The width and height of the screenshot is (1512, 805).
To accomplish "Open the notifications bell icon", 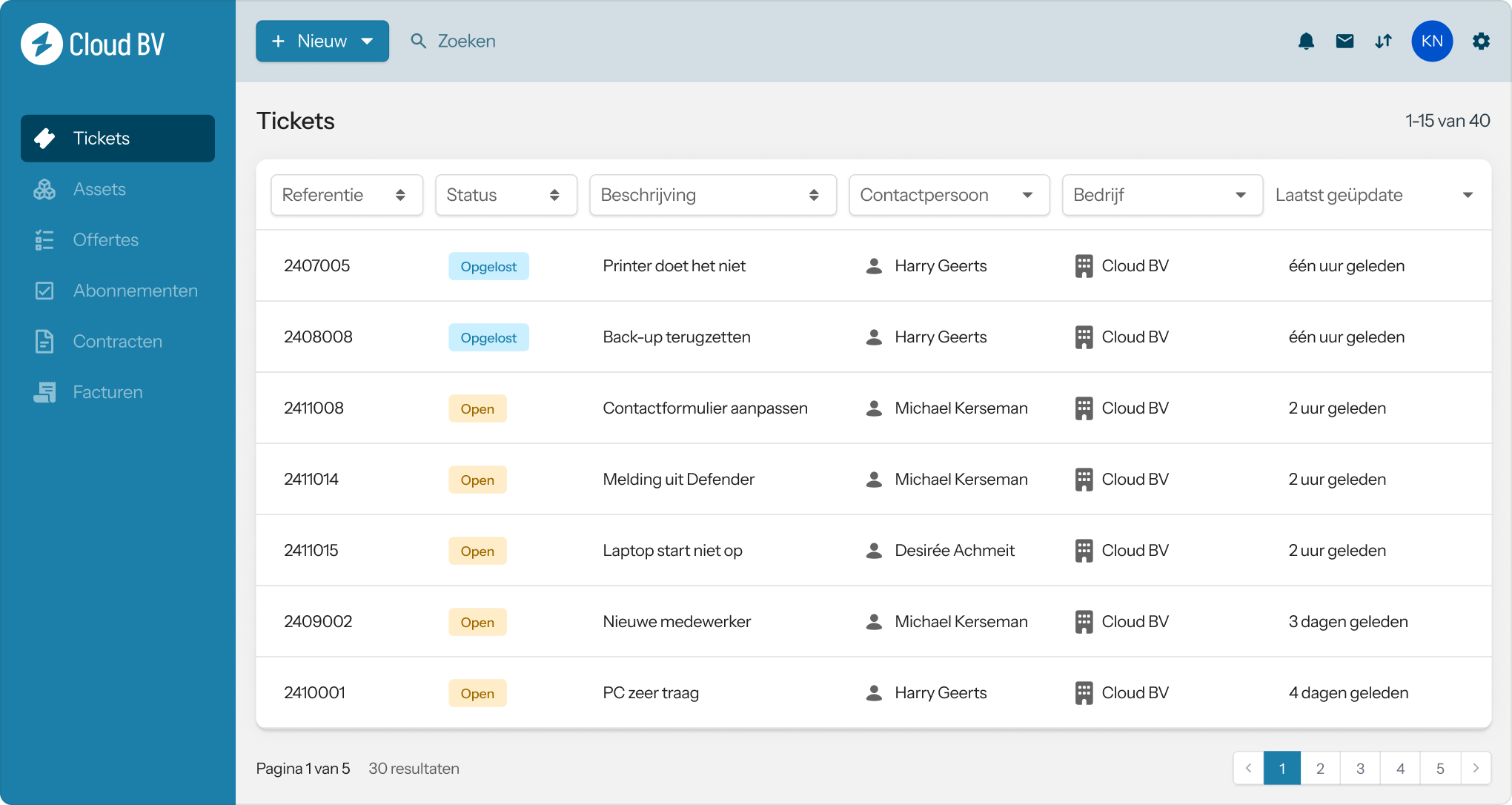I will click(1306, 42).
